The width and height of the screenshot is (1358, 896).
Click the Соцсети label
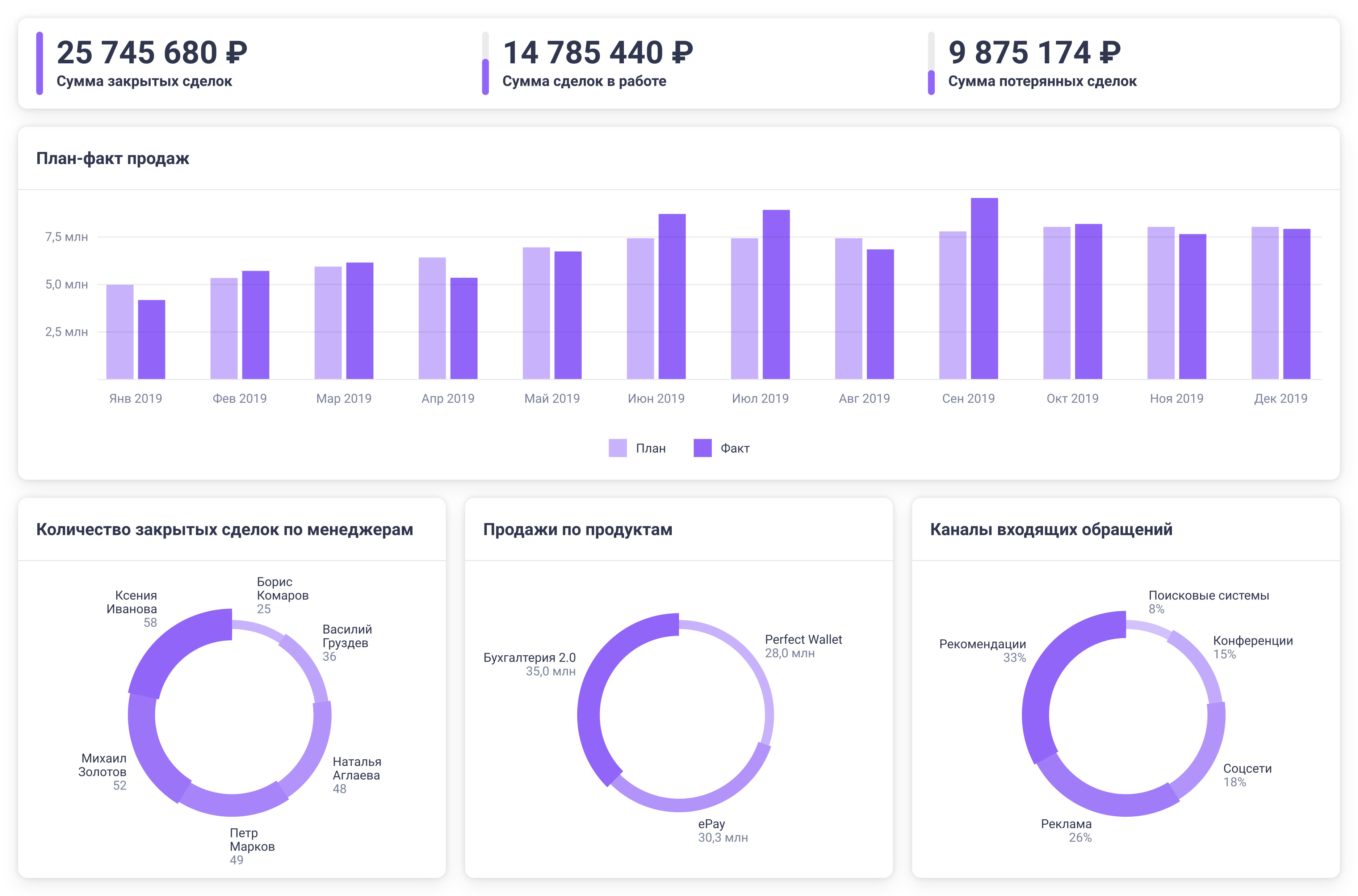(1247, 769)
